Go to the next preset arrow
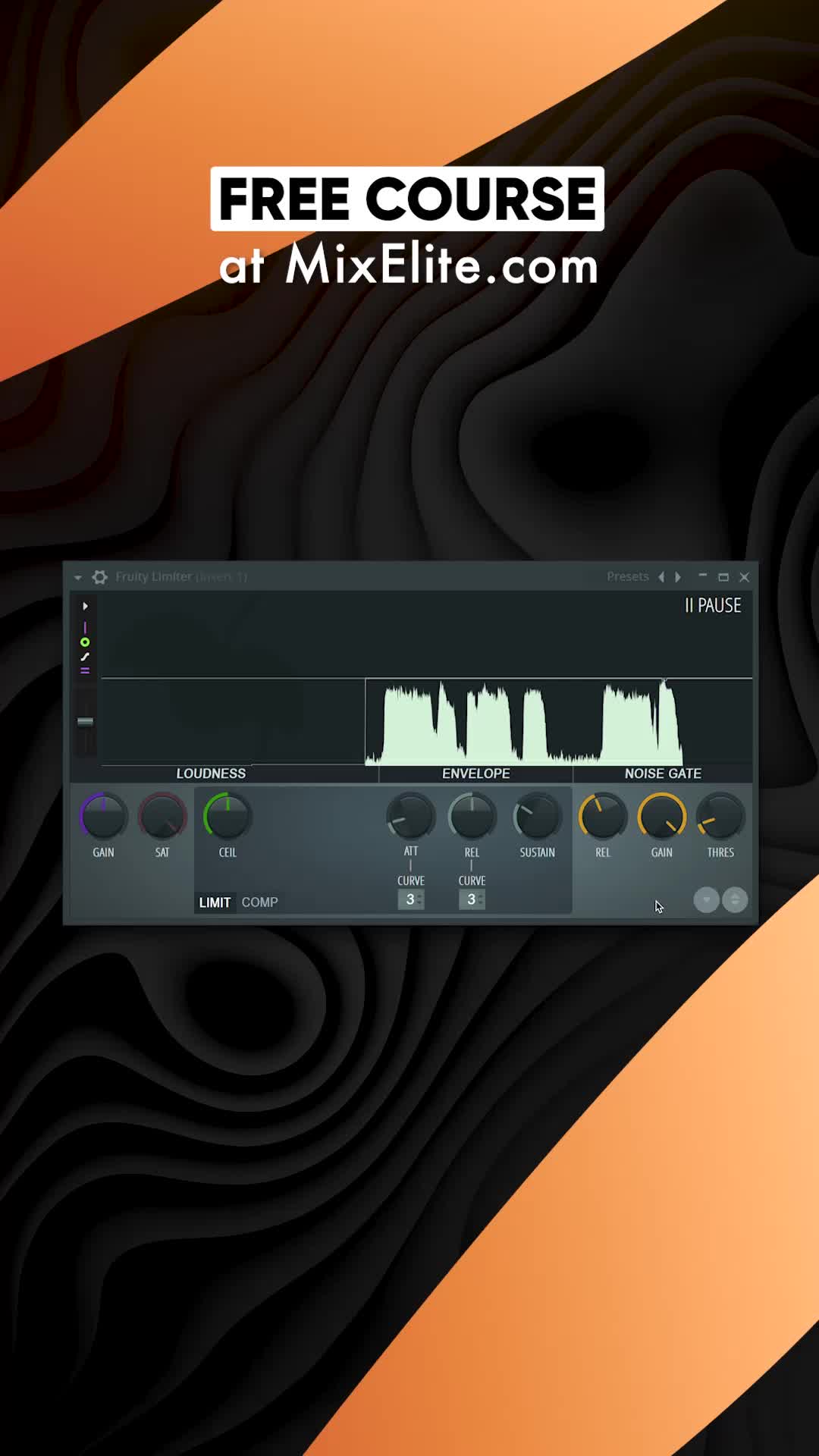 pyautogui.click(x=678, y=577)
